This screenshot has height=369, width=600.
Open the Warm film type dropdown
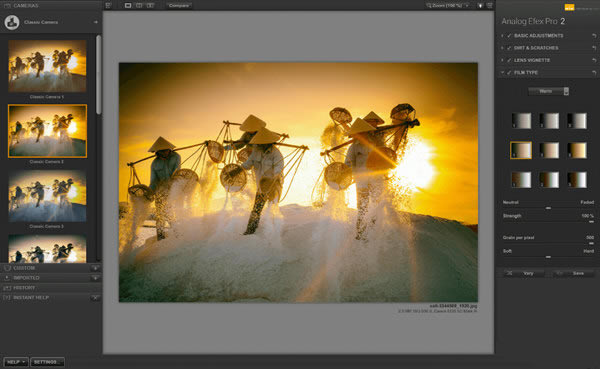(548, 91)
